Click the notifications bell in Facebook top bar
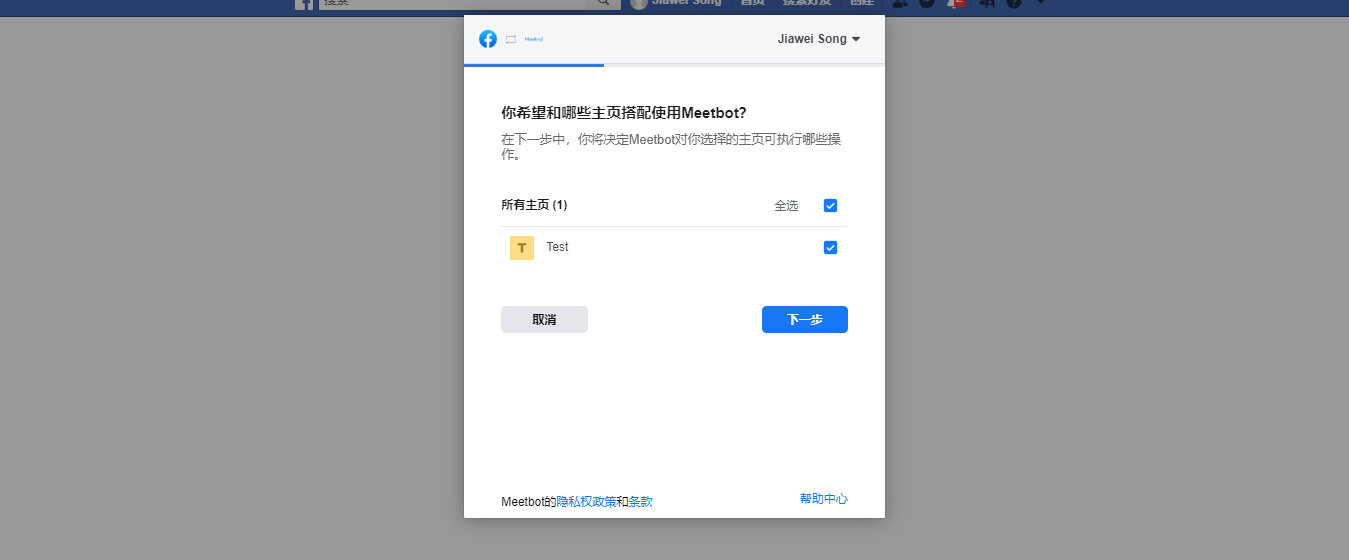 954,3
